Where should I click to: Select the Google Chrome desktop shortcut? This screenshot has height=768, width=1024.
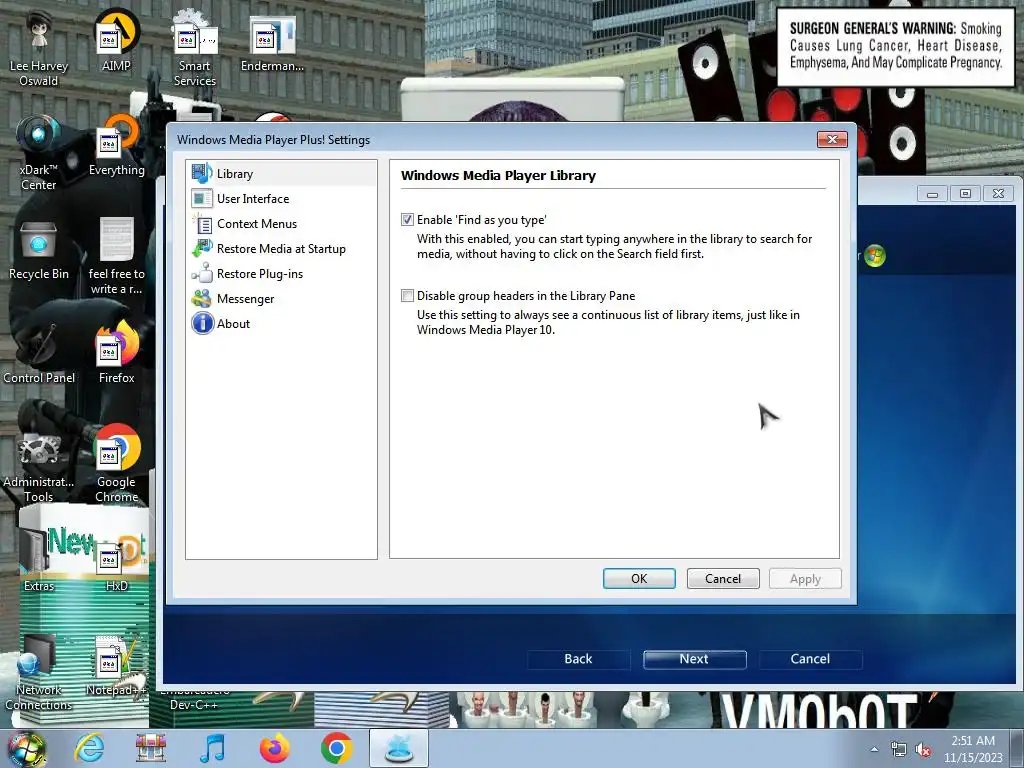click(116, 464)
